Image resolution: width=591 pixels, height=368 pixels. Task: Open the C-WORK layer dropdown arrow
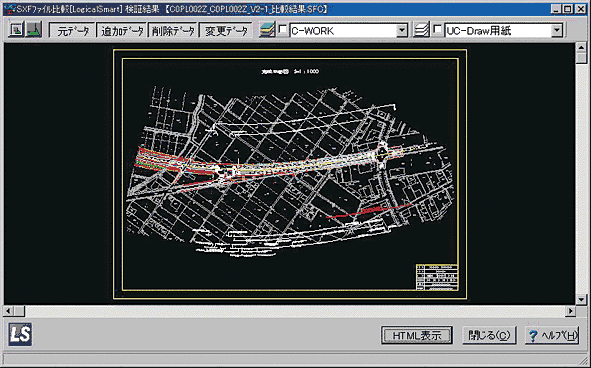(402, 30)
